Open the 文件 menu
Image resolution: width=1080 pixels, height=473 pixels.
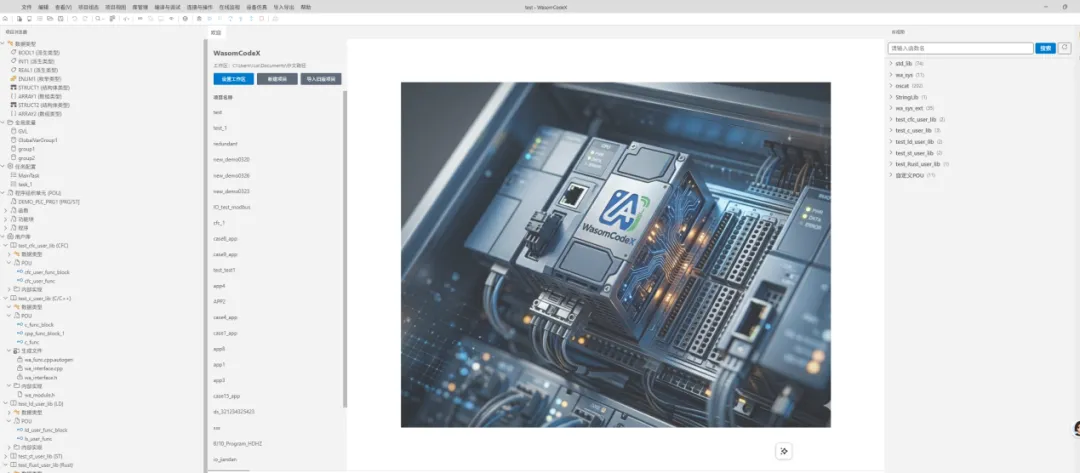coord(26,6)
